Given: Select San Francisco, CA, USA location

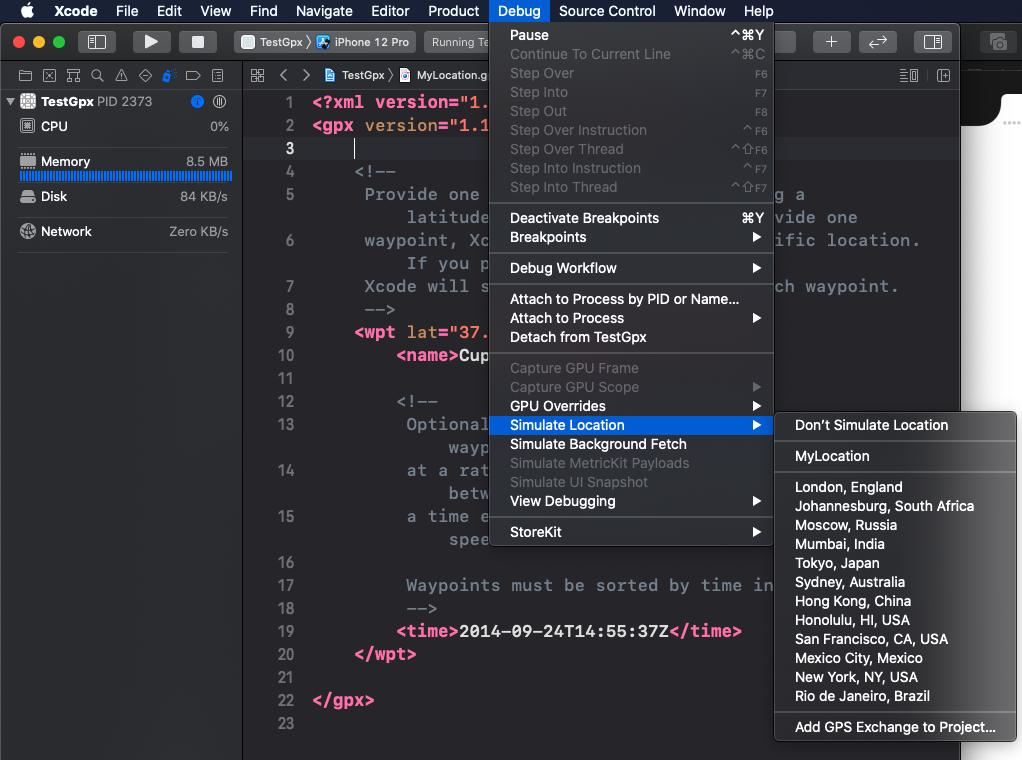Looking at the screenshot, I should 894,639.
